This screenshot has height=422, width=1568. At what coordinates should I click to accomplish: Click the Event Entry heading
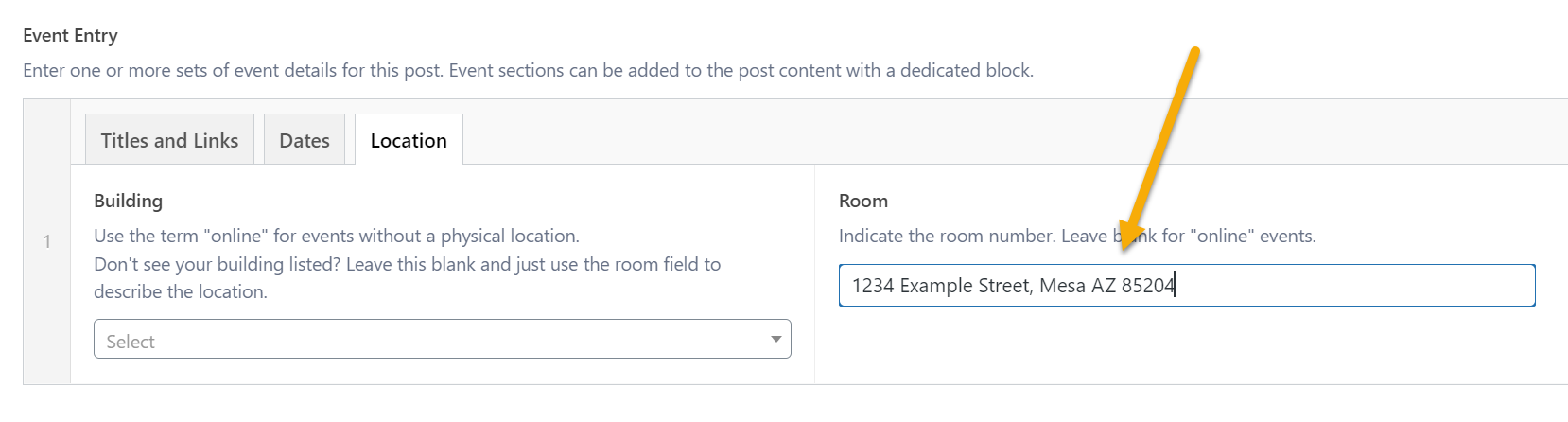tap(71, 36)
